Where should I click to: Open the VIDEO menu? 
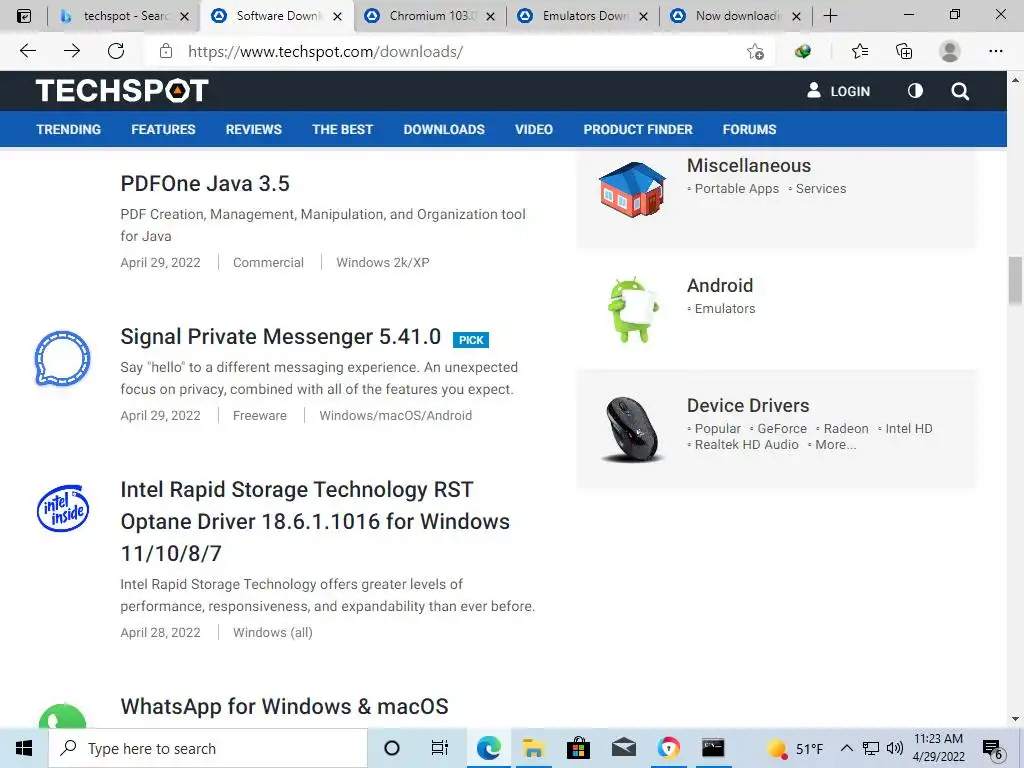[534, 129]
